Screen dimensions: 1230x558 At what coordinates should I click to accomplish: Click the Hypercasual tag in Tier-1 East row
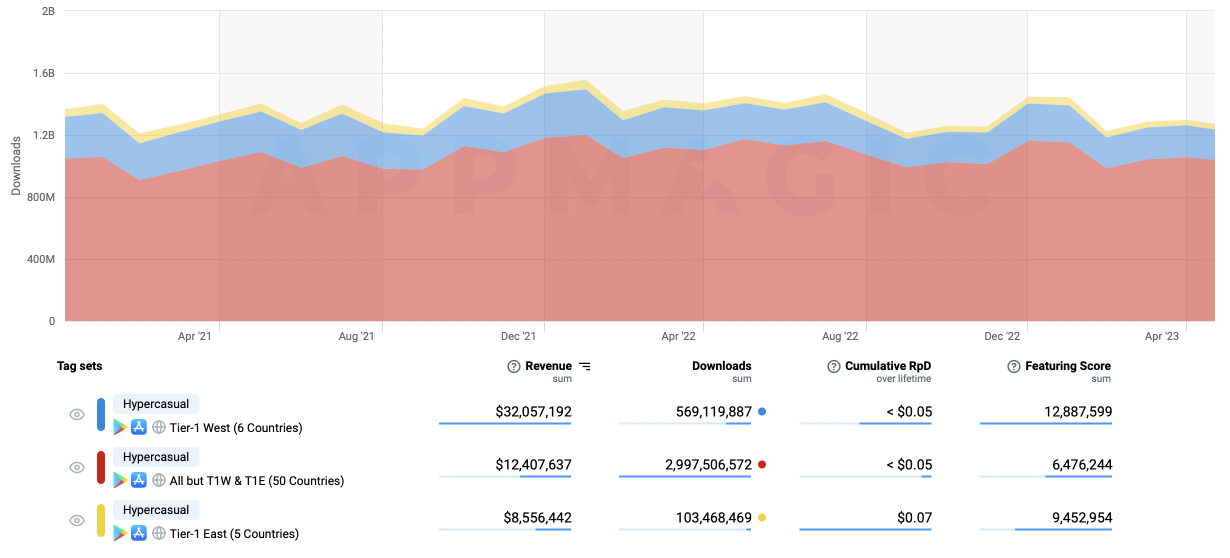point(156,510)
